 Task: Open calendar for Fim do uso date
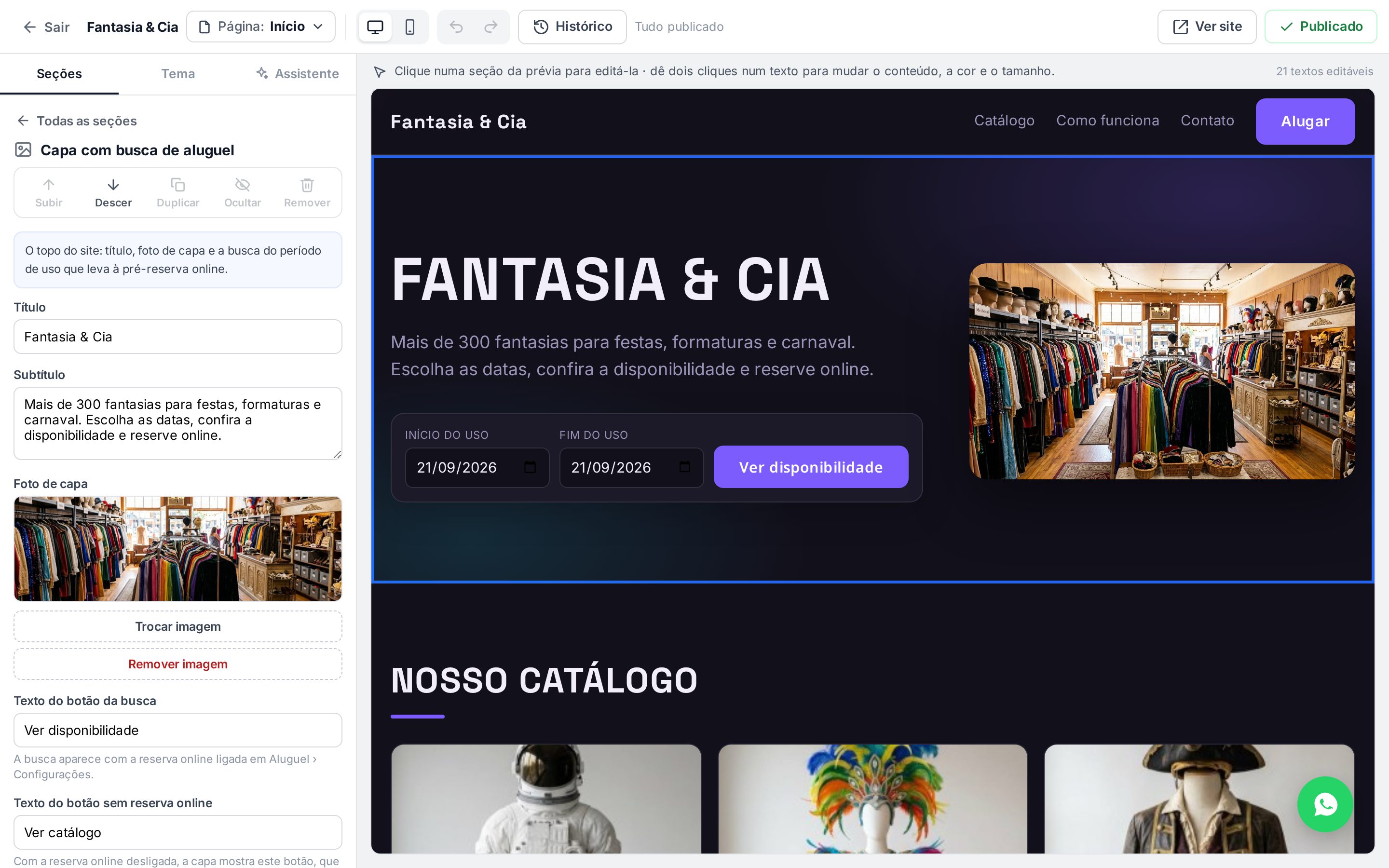tap(684, 467)
